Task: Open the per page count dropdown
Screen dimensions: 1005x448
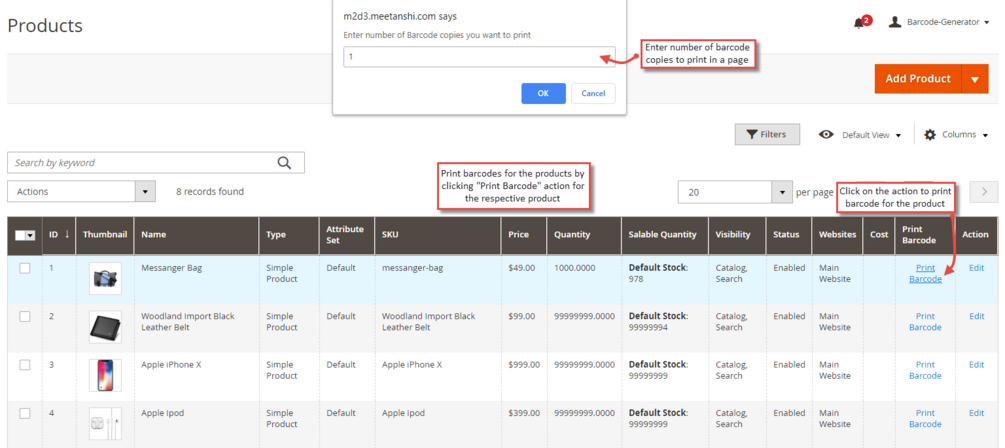Action: [x=781, y=192]
